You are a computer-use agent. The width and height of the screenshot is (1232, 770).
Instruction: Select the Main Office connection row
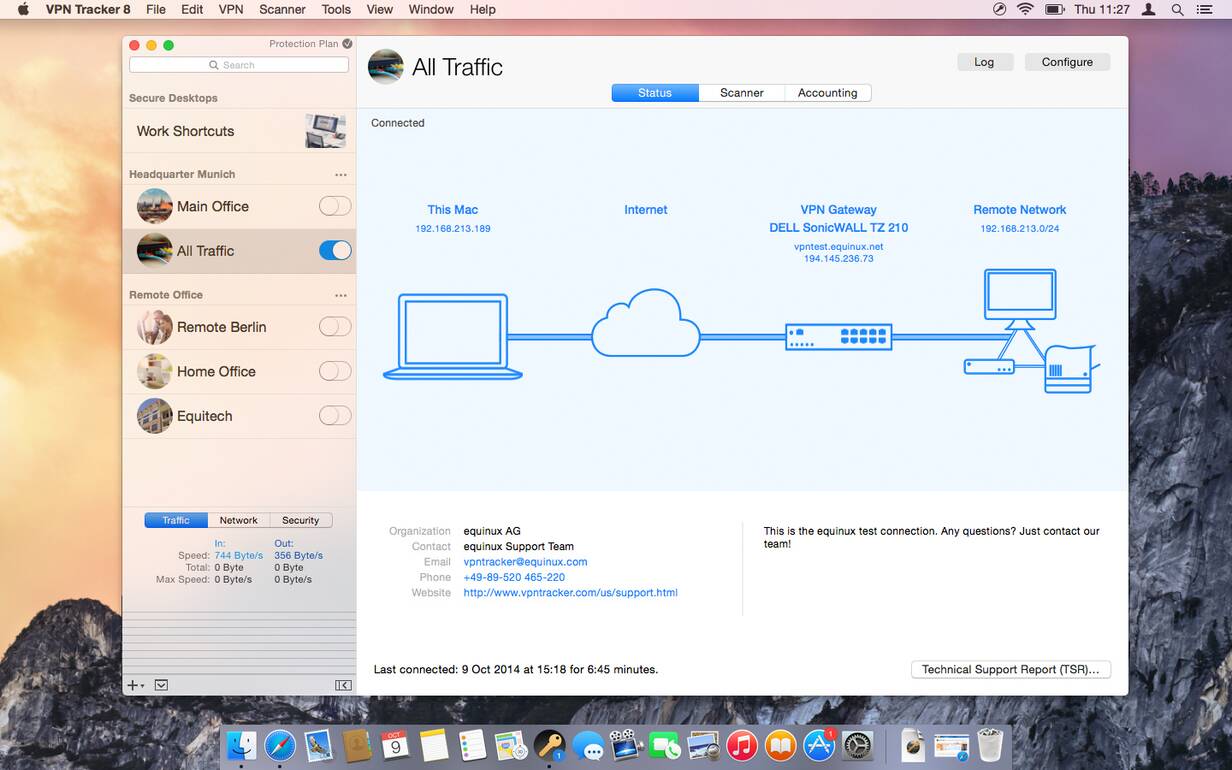point(239,206)
